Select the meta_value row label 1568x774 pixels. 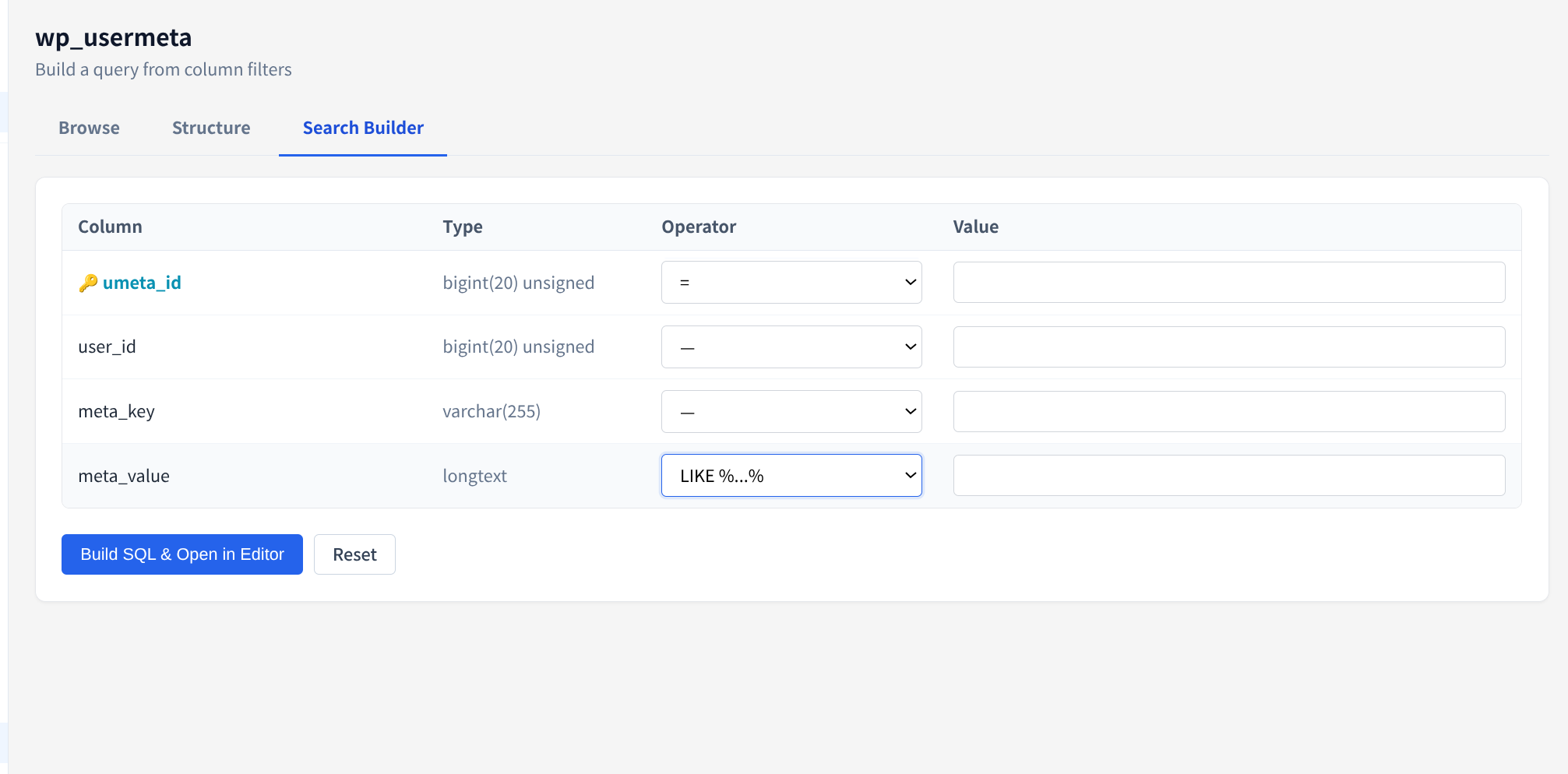(x=123, y=475)
